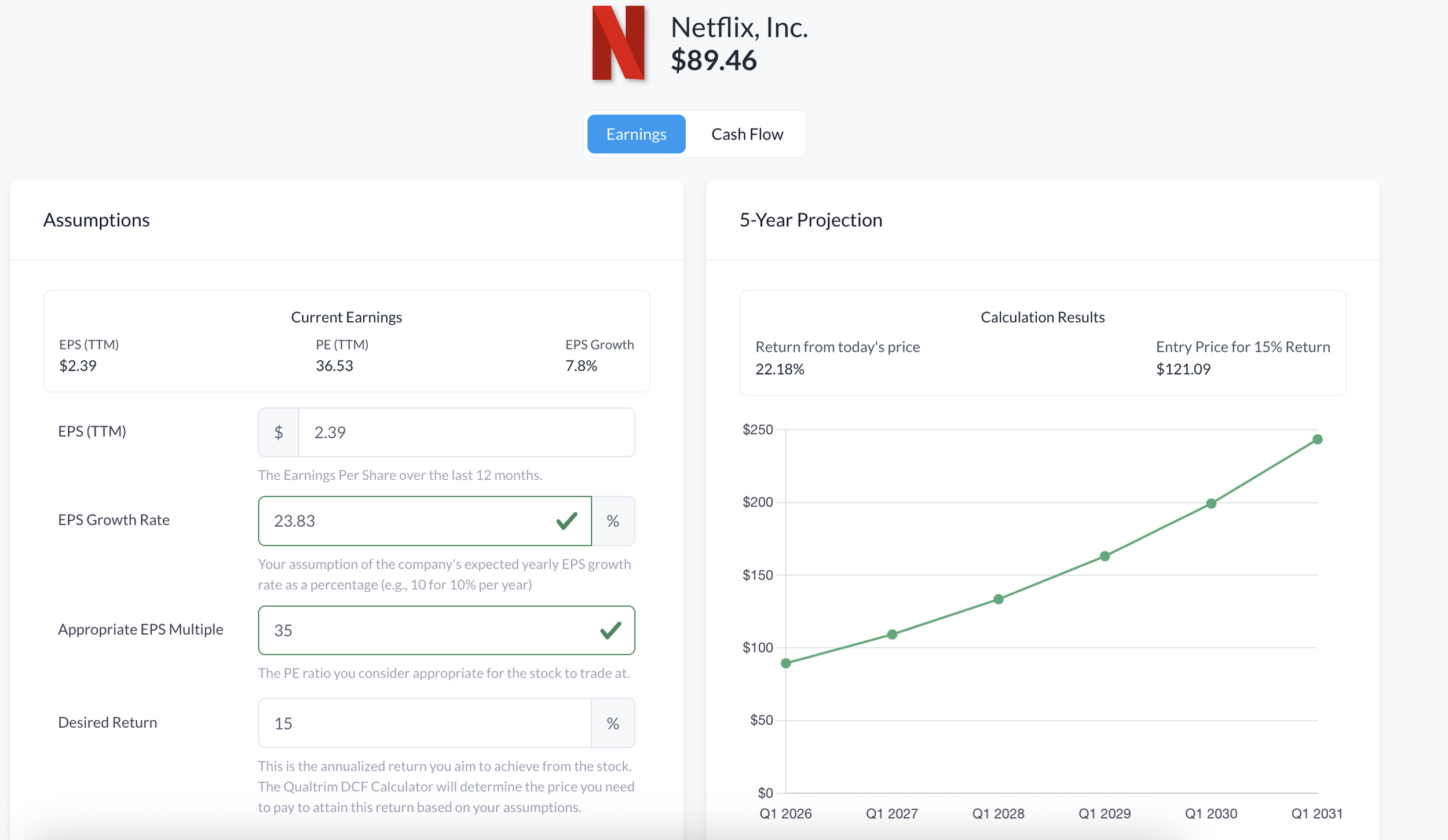Click the Q1 2031 final data point

coord(1318,439)
